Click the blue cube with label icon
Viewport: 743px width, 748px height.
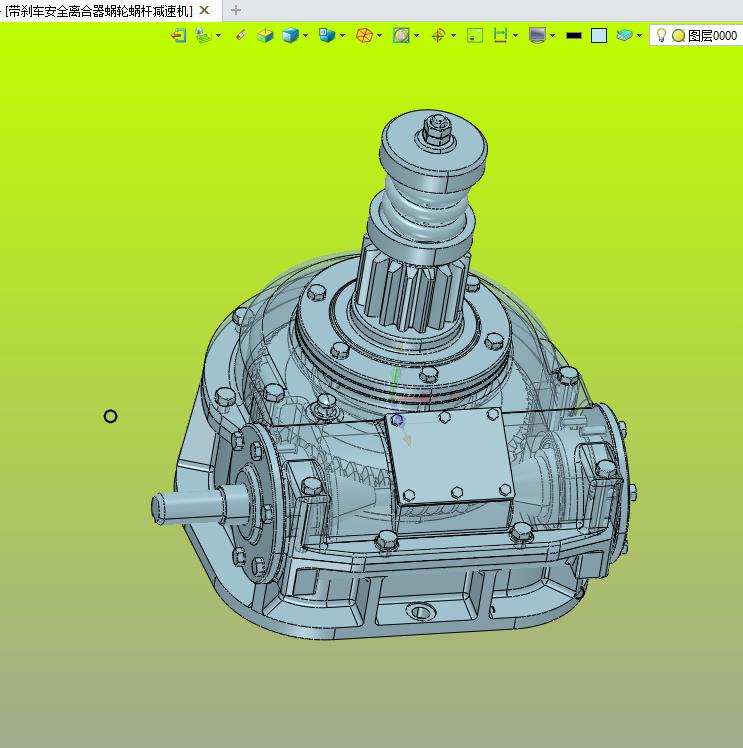[327, 35]
